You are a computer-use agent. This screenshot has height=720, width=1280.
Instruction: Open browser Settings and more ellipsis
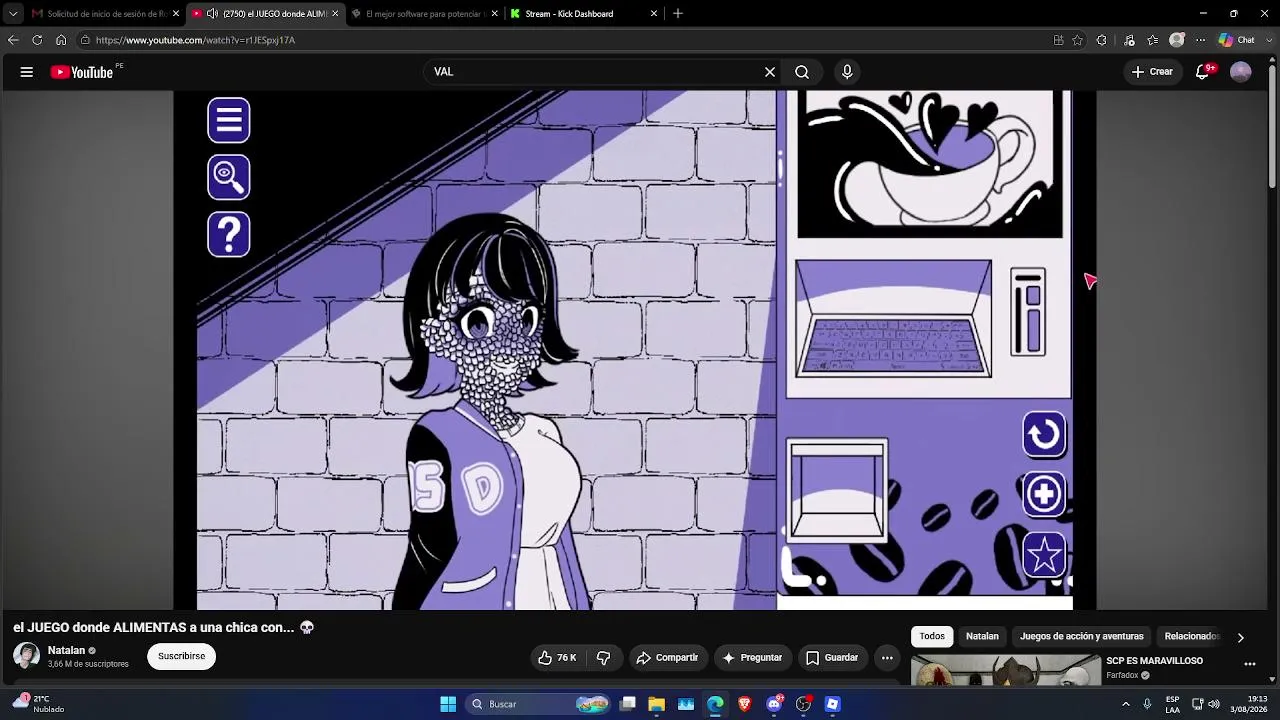[1201, 40]
